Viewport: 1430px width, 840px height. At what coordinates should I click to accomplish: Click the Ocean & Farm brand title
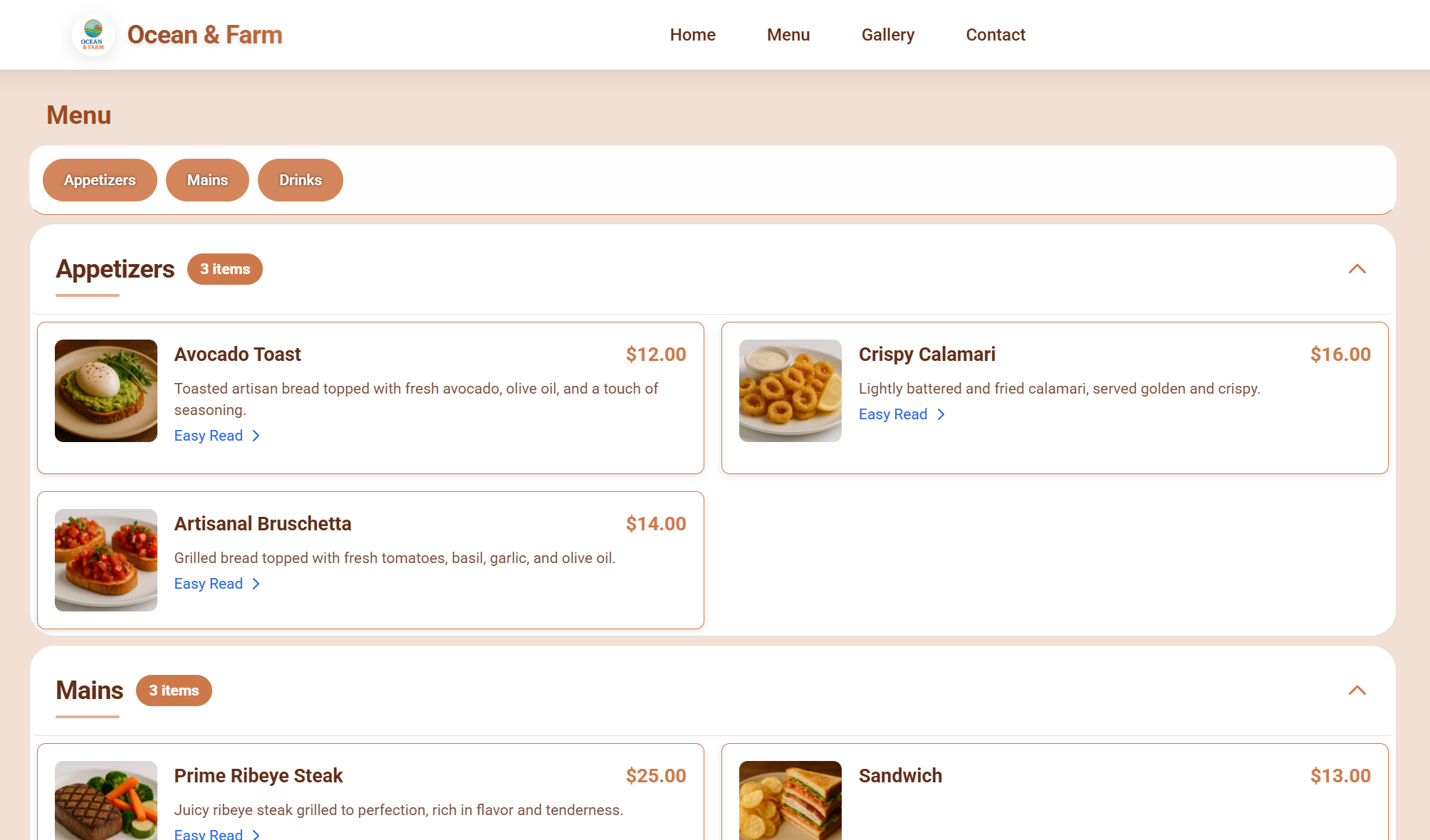coord(204,35)
